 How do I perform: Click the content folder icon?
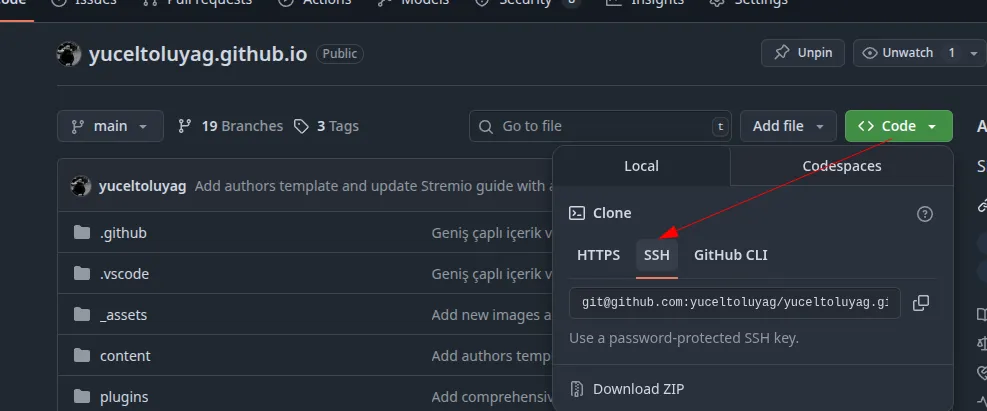point(82,356)
